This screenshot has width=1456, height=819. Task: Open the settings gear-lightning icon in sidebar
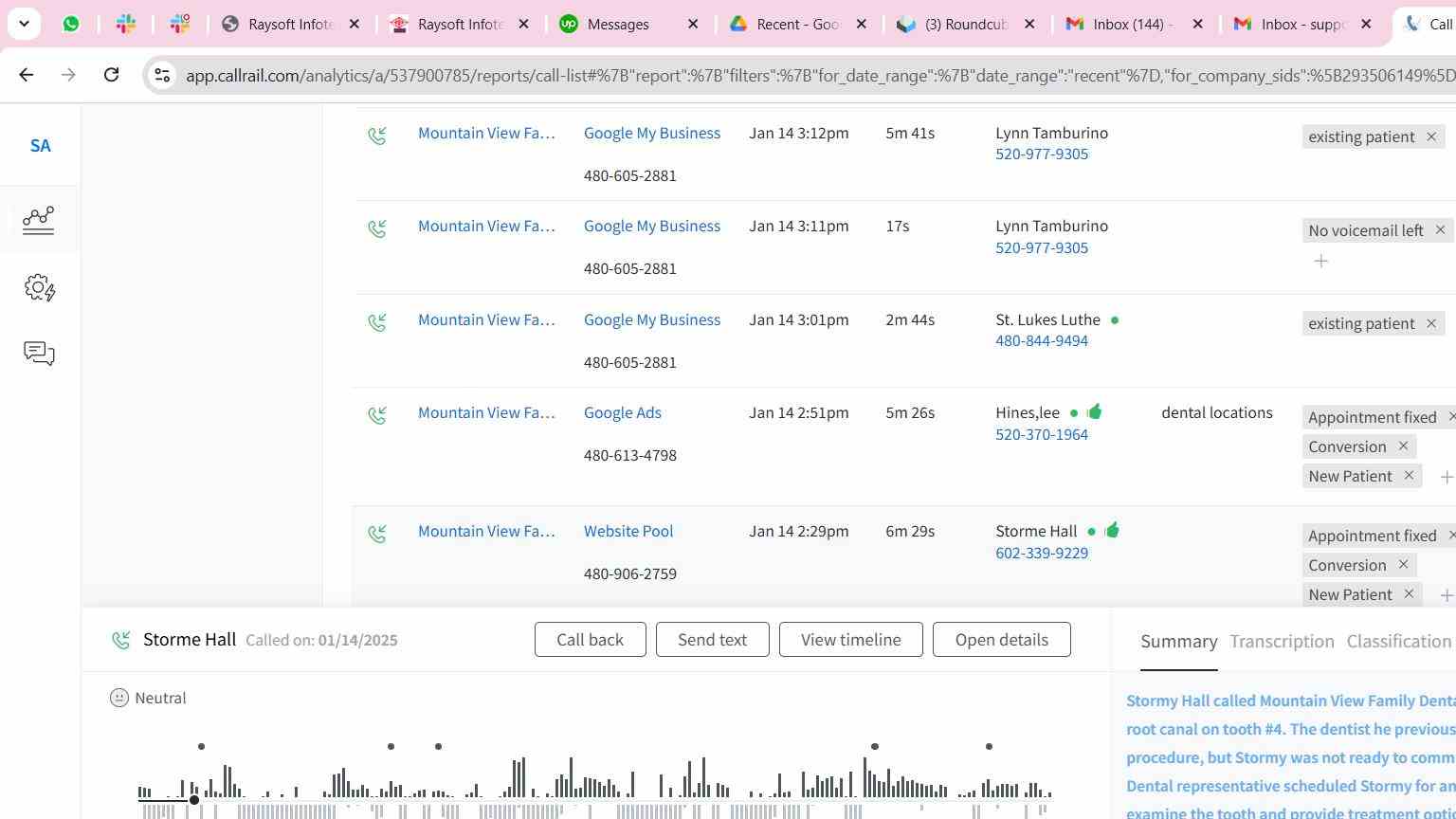pos(39,288)
